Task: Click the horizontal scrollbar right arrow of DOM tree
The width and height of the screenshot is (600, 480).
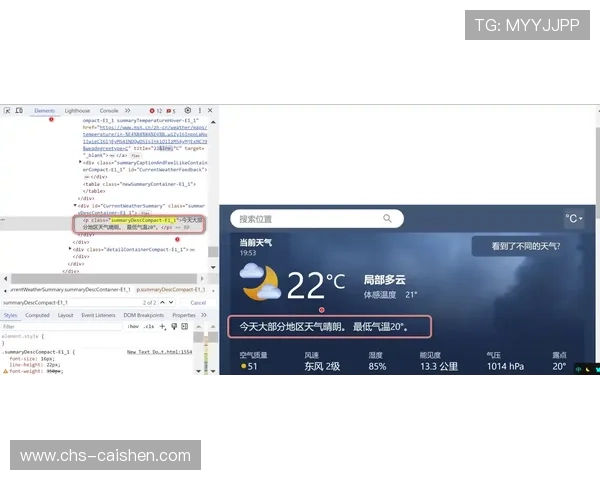Action: 202,278
